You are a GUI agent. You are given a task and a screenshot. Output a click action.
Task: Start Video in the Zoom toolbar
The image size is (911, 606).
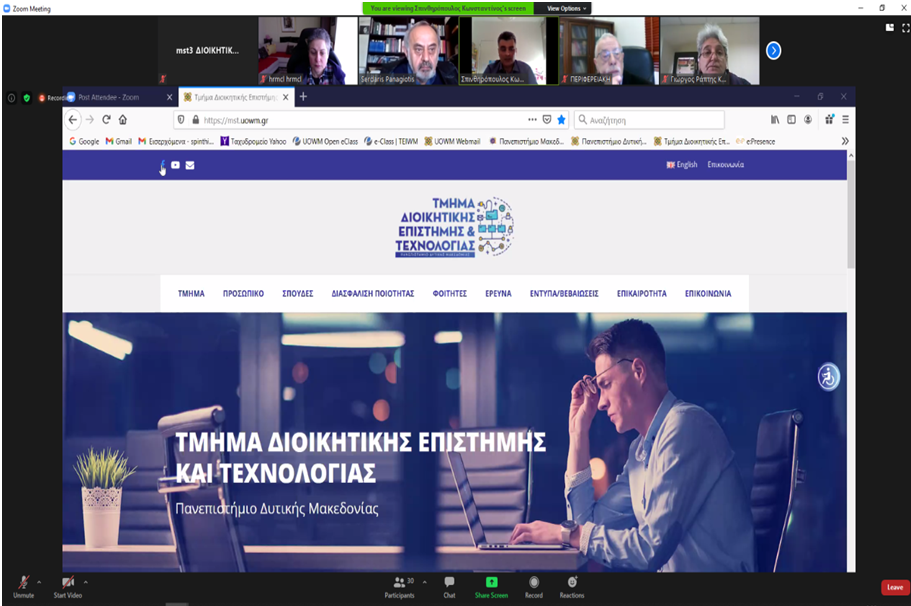point(68,586)
